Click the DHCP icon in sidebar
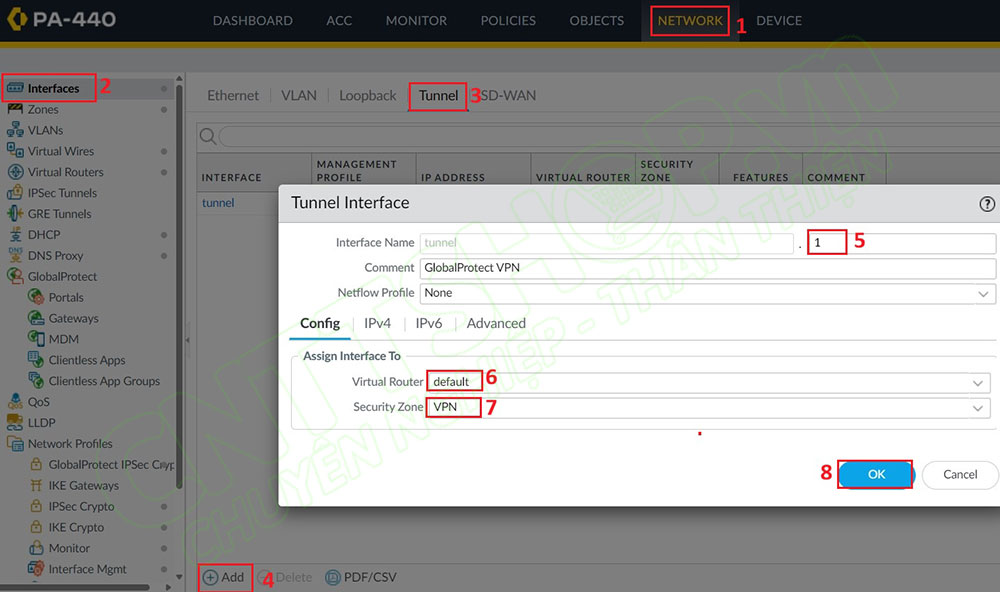The height and width of the screenshot is (592, 1000). point(15,235)
